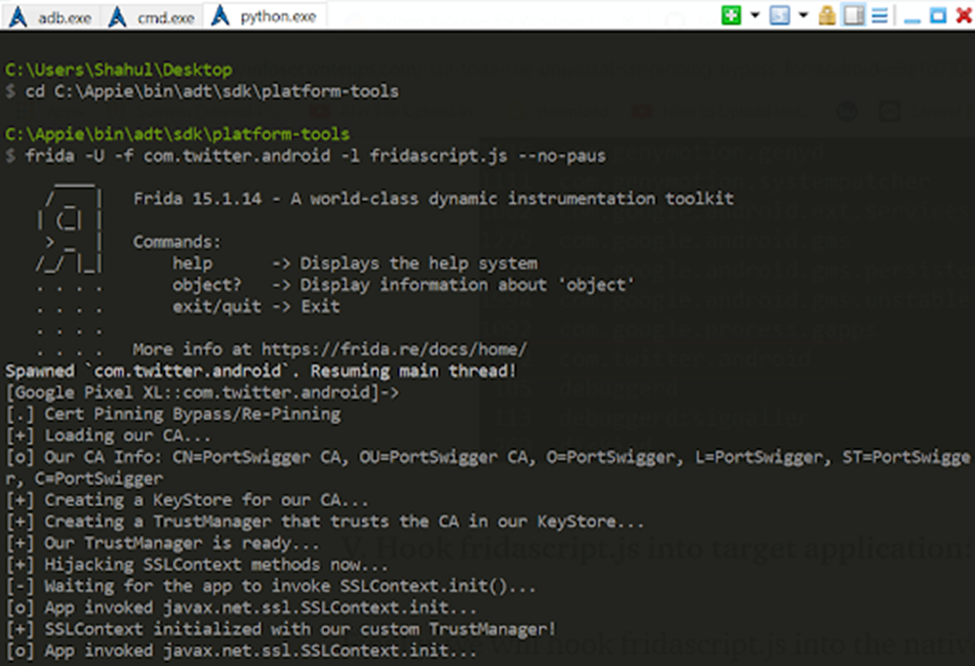Click the icon on the adb.exe tab
Image resolution: width=975 pixels, height=666 pixels.
pyautogui.click(x=18, y=17)
